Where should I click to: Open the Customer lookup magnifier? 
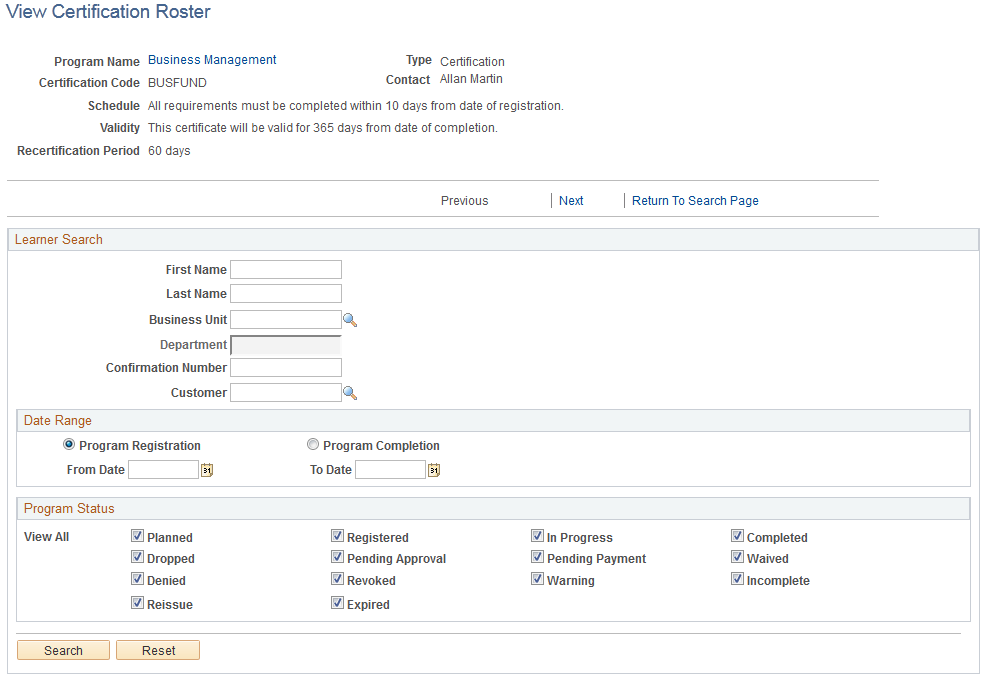(x=350, y=393)
